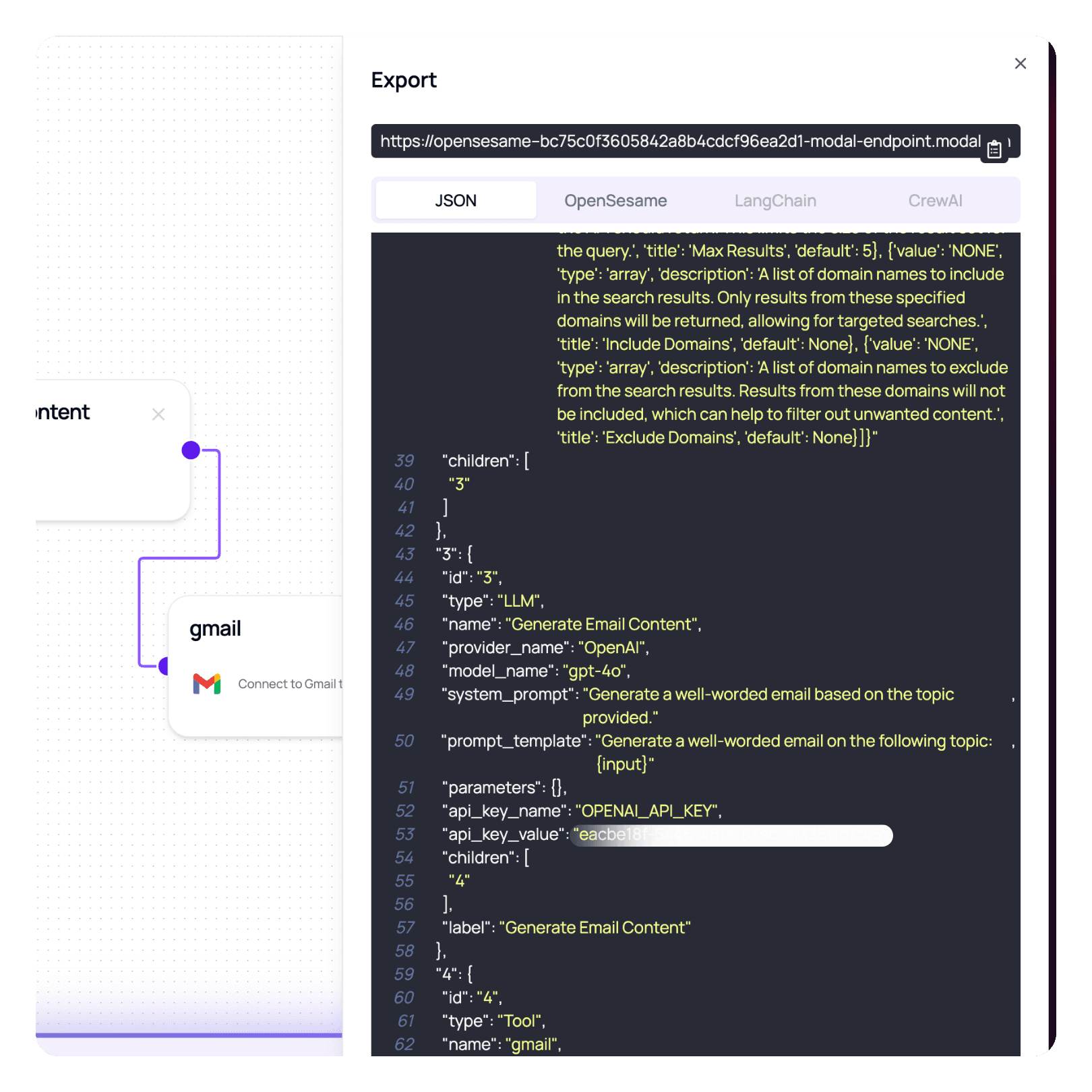This screenshot has height=1092, width=1092.
Task: Click the Connect to Gmail text on the node
Action: coord(290,684)
